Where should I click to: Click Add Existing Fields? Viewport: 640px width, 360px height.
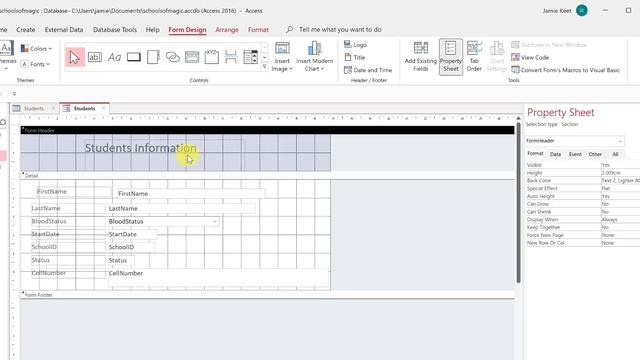point(420,57)
